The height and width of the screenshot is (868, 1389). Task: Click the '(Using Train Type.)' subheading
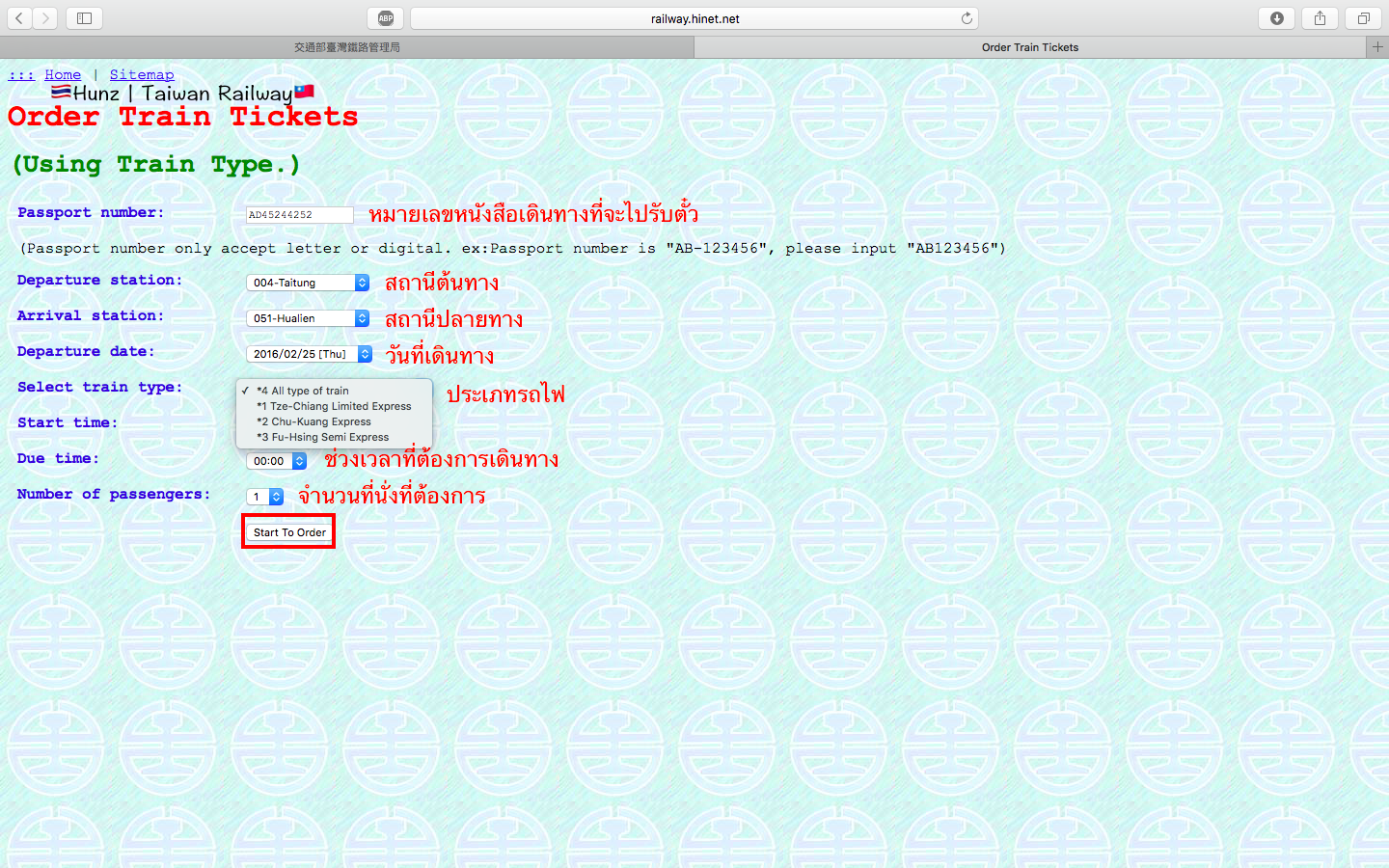[x=156, y=164]
